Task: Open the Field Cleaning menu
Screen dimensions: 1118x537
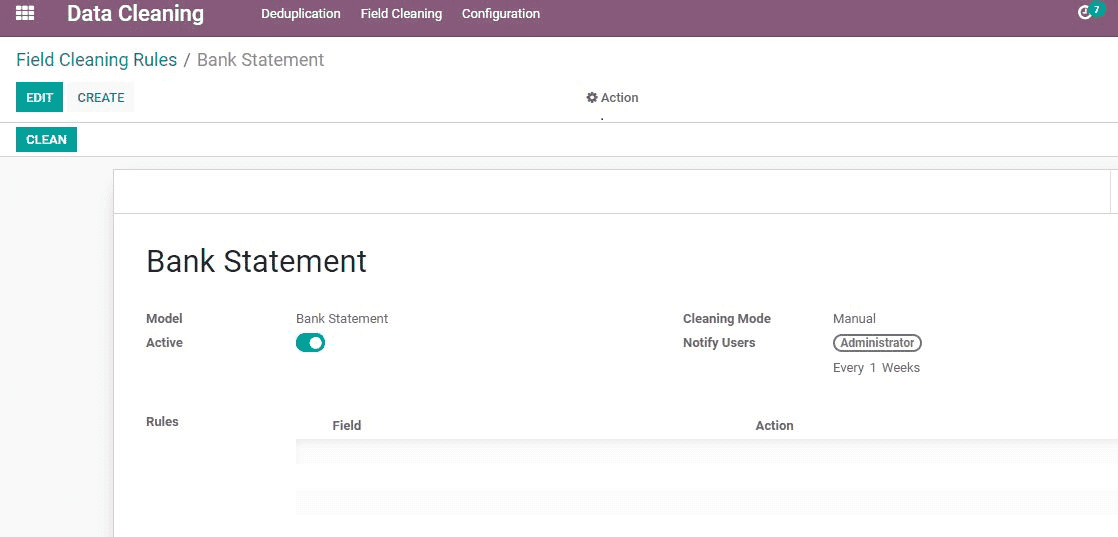Action: (401, 14)
